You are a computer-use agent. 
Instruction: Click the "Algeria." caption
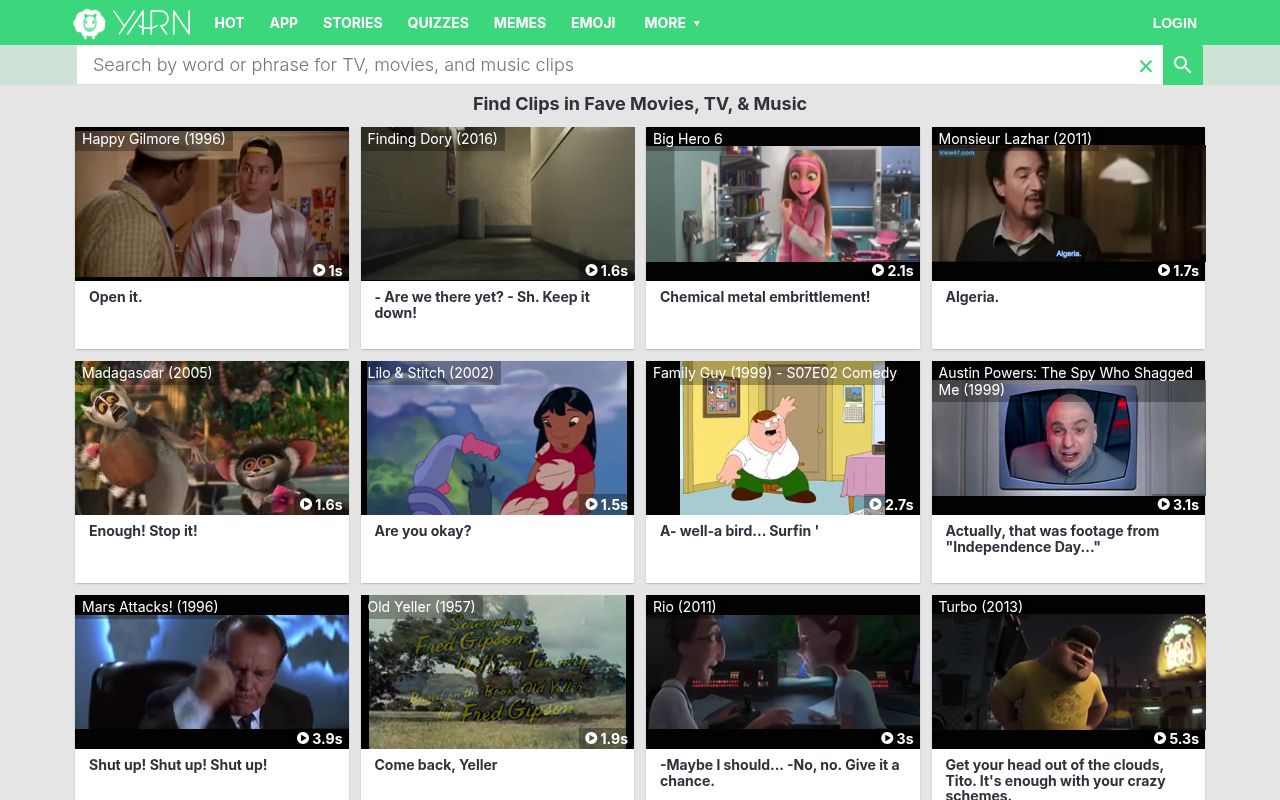coord(972,297)
